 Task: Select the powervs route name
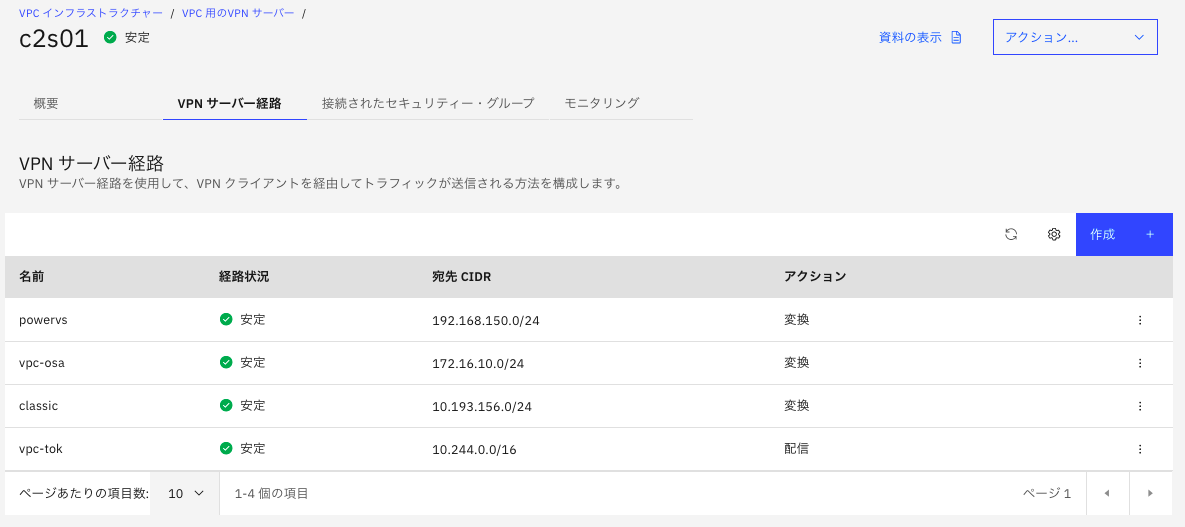tap(43, 320)
